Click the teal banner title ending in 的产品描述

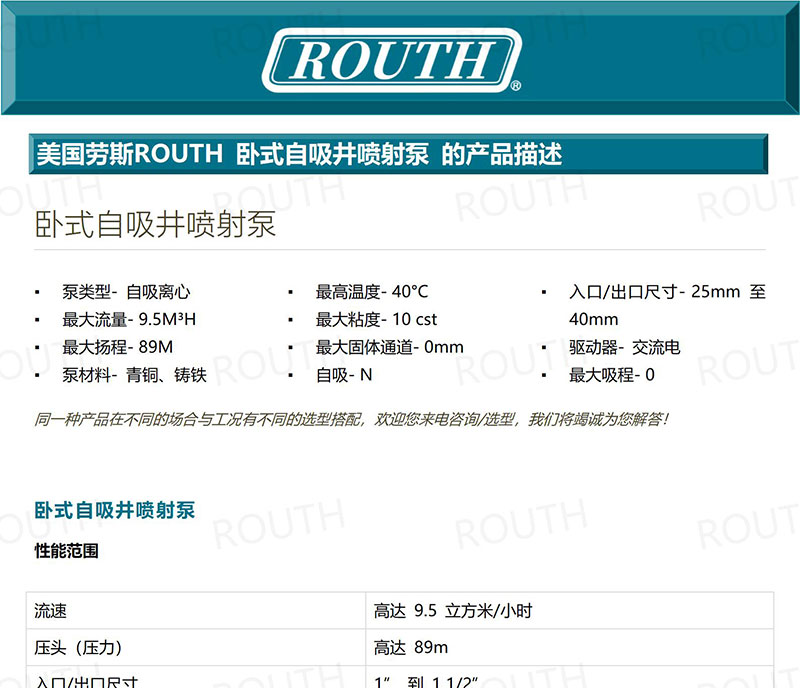(298, 154)
